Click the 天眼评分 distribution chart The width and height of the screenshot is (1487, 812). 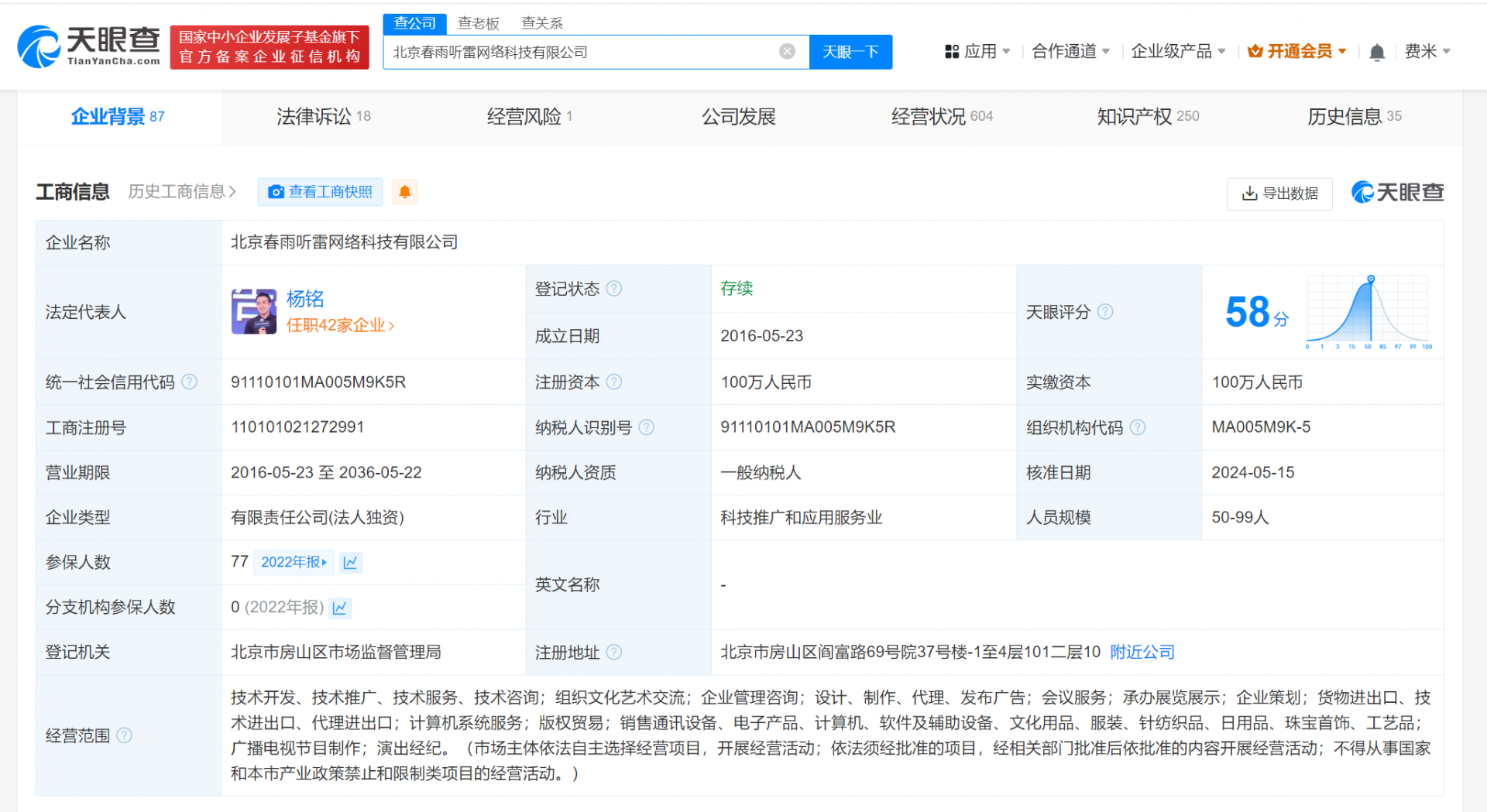(x=1369, y=312)
